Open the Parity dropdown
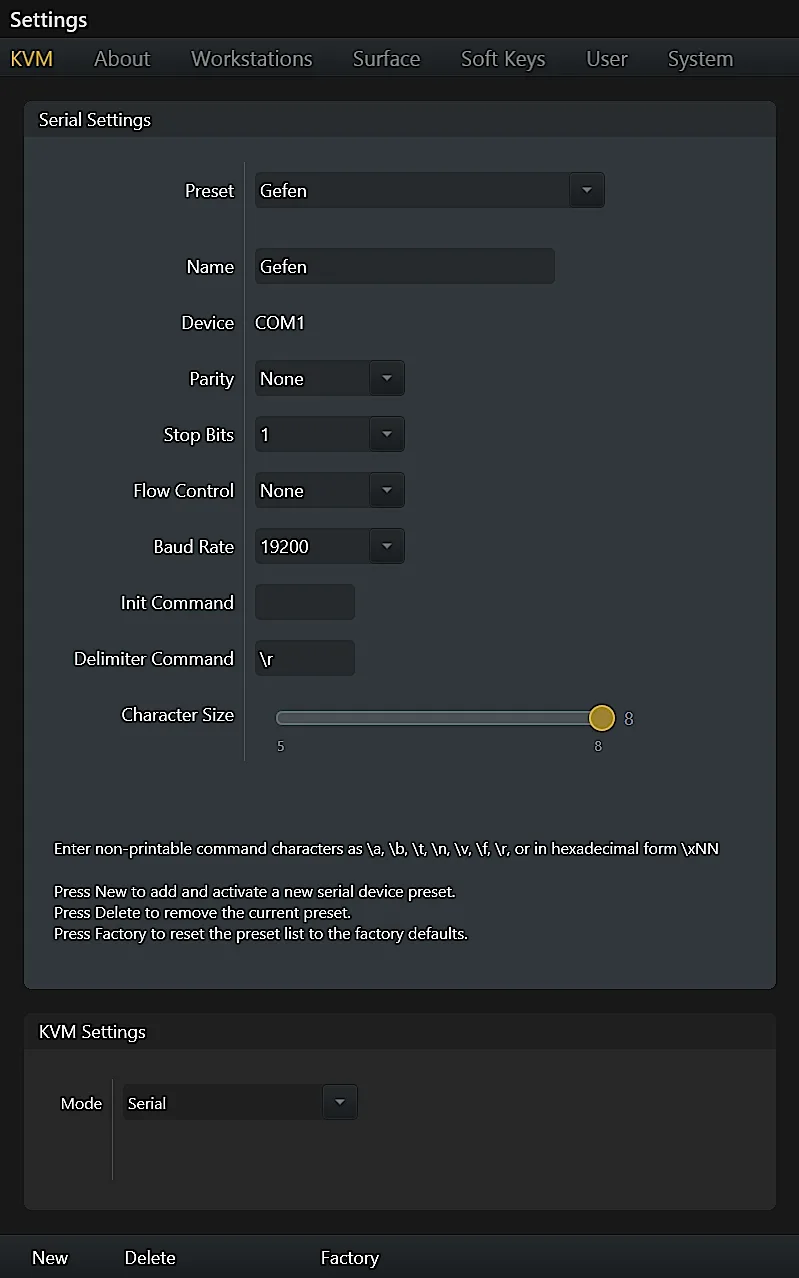 [330, 379]
